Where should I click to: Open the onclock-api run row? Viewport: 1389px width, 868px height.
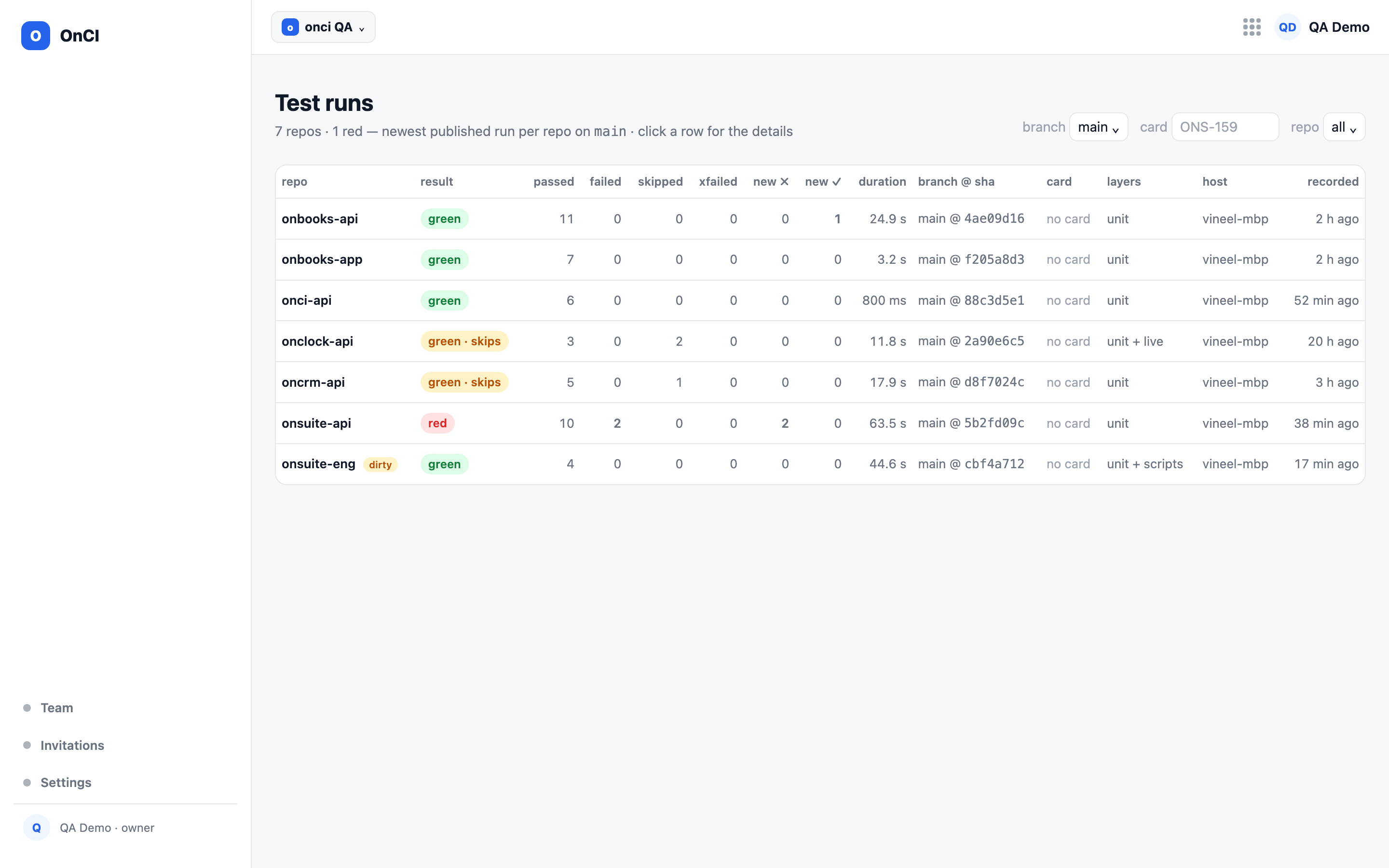coord(819,341)
